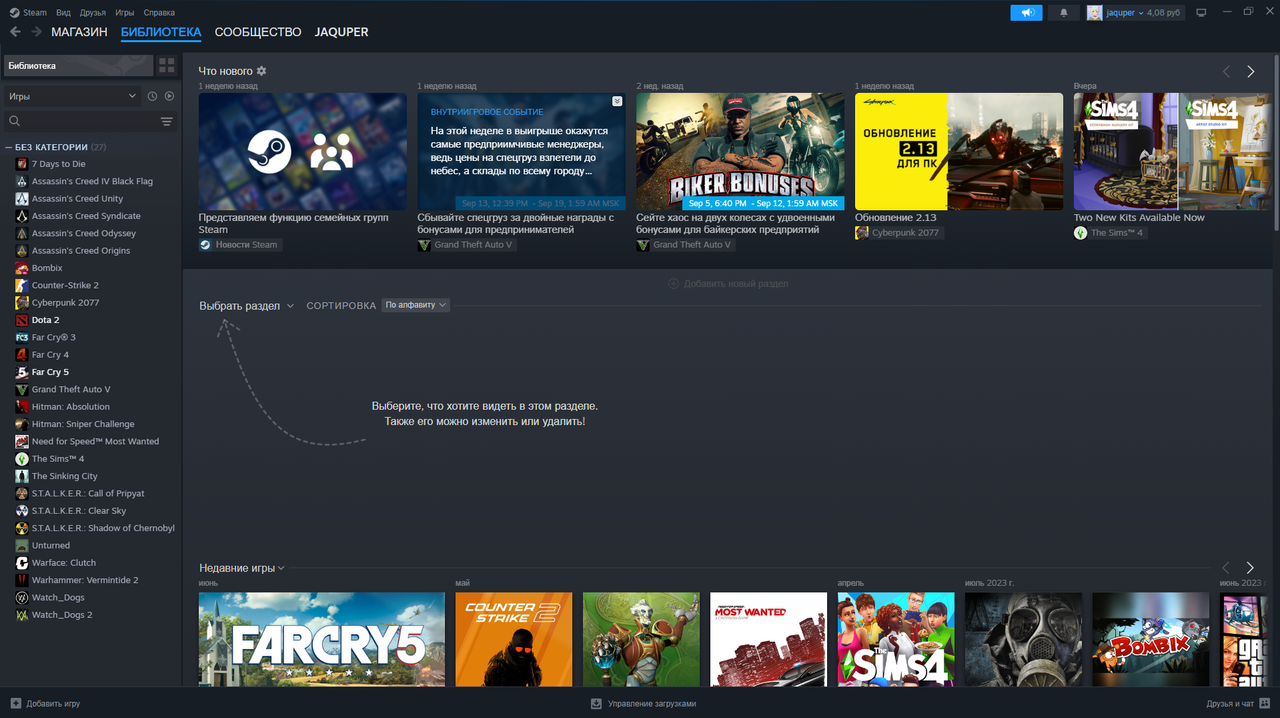
Task: Go forward with the right arrow
Action: tap(36, 32)
